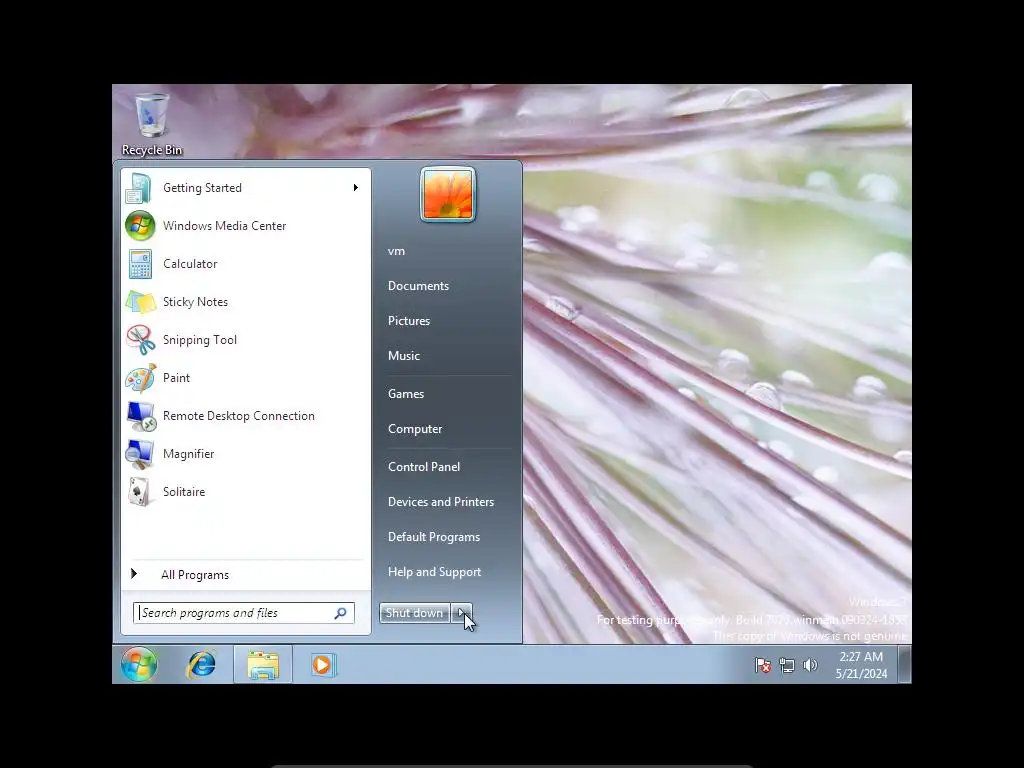Screen dimensions: 1024x768
Task: Click the search magnifier icon
Action: point(340,613)
